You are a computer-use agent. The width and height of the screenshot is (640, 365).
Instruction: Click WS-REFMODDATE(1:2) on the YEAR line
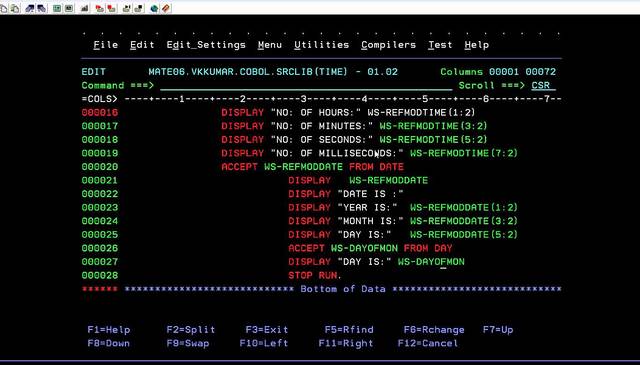click(464, 207)
